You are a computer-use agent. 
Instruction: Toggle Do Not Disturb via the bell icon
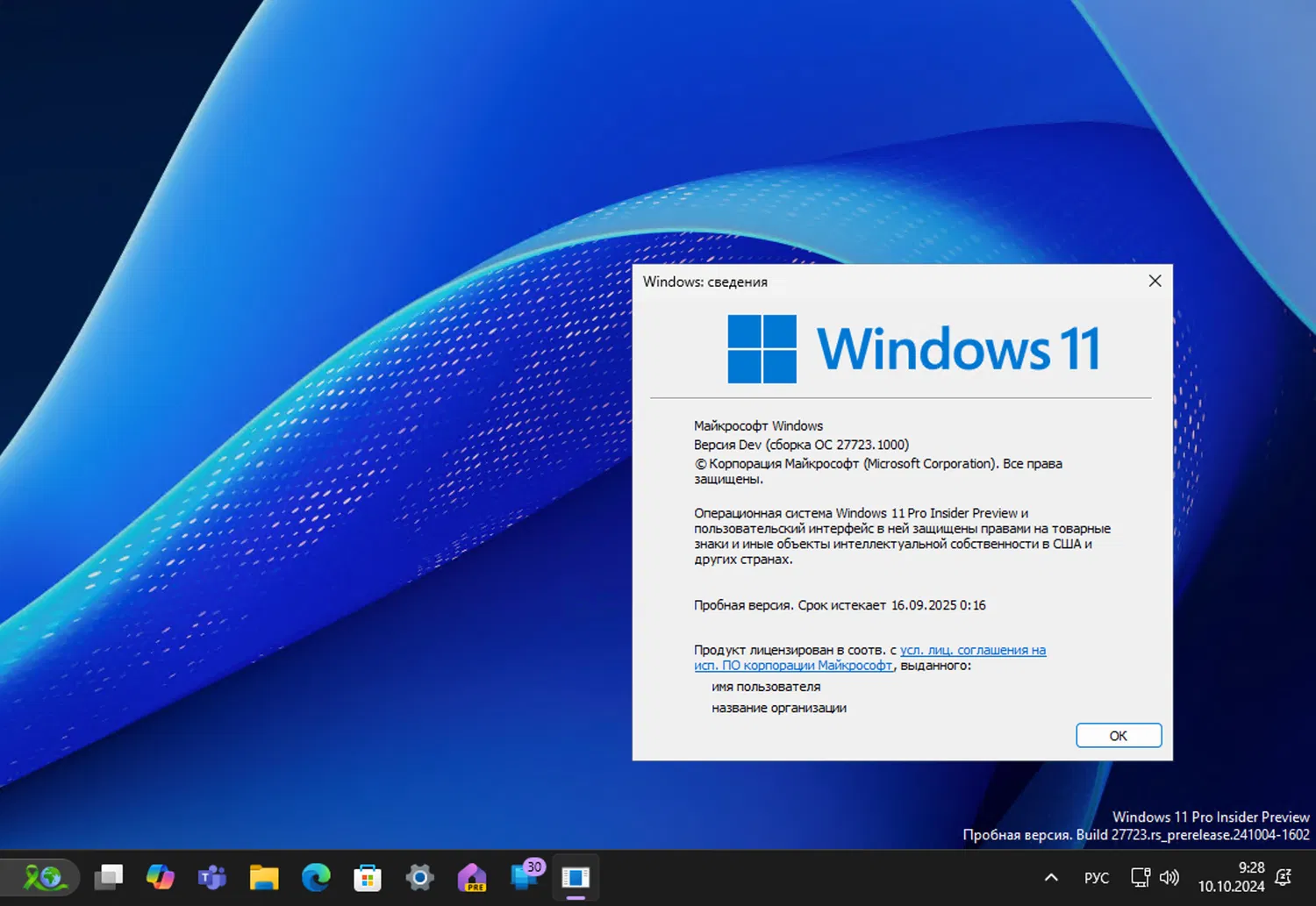click(1283, 877)
